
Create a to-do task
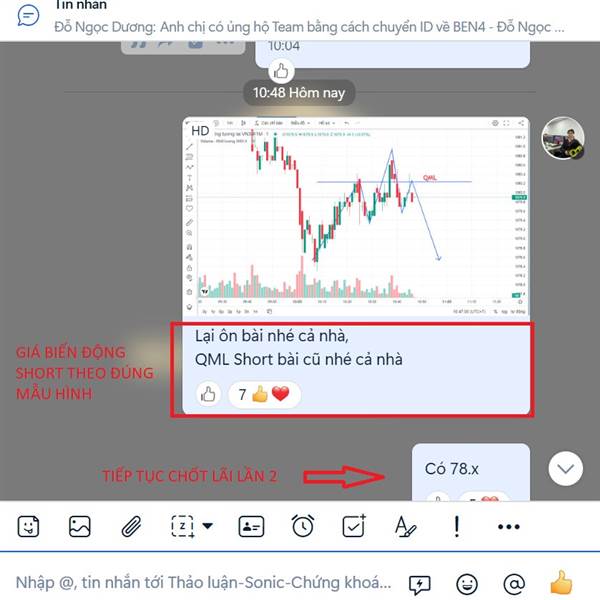(x=354, y=527)
